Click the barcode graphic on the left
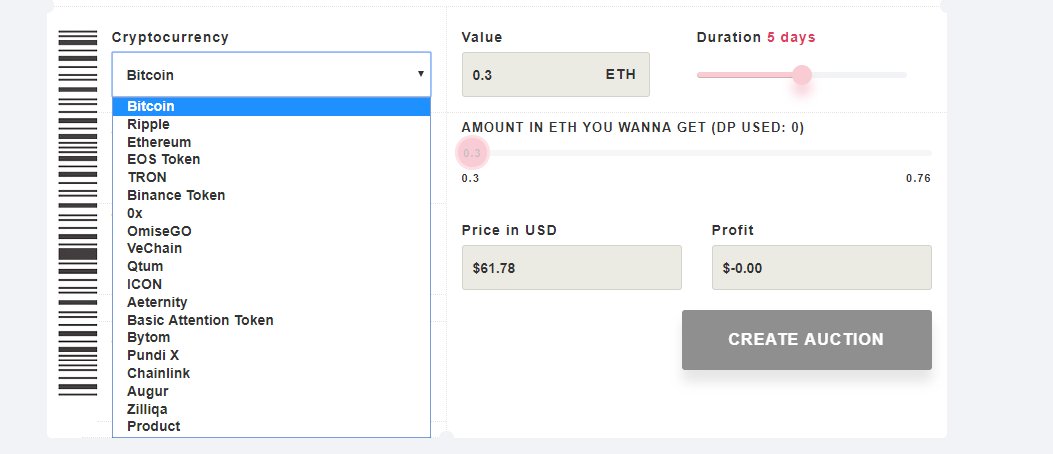 pyautogui.click(x=77, y=213)
